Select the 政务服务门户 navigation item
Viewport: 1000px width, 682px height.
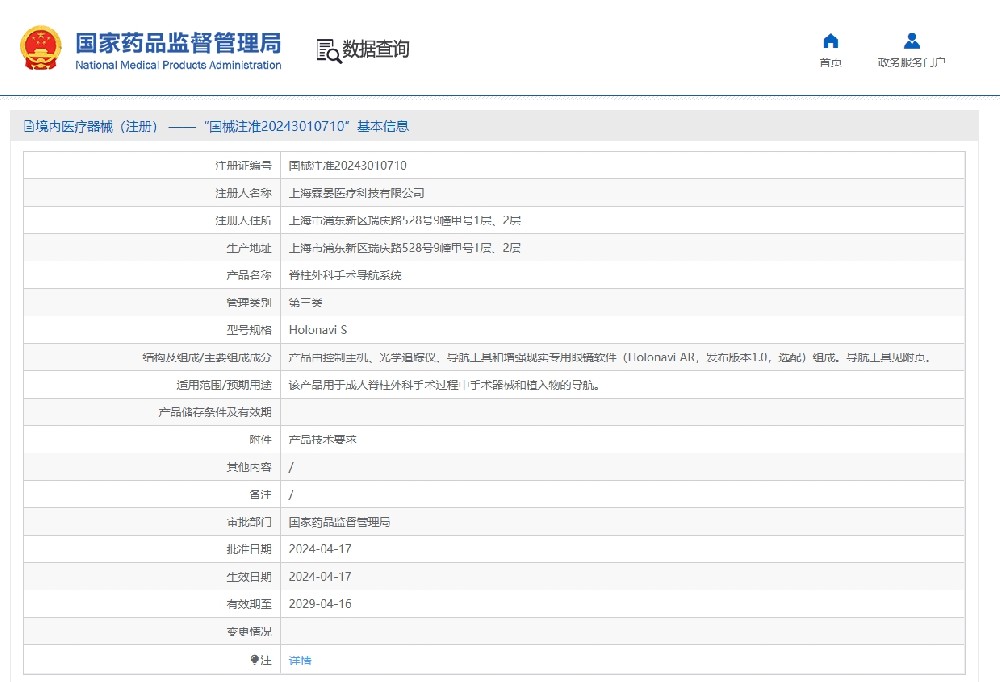click(912, 50)
